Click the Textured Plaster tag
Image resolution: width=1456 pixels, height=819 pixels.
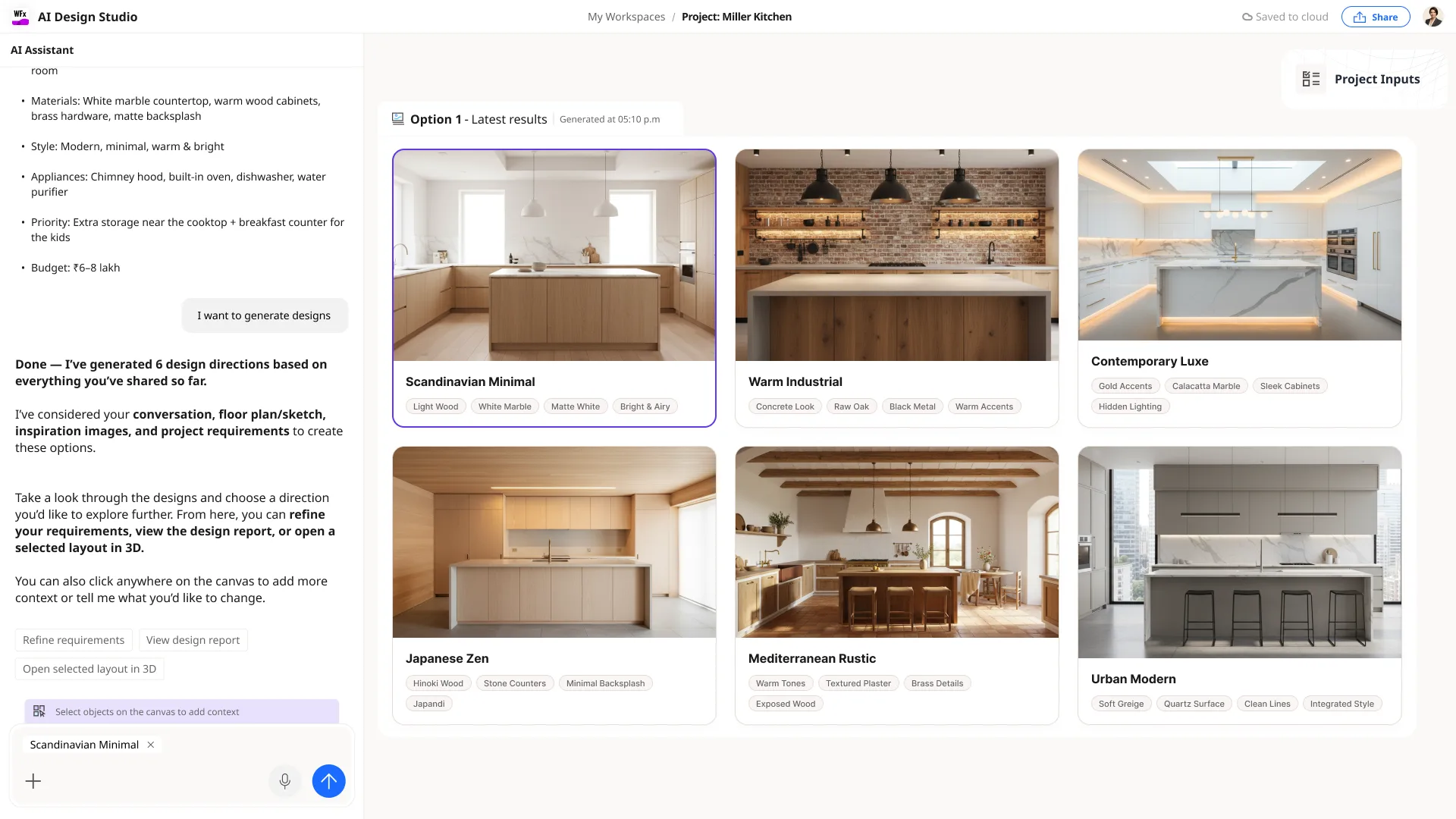point(858,683)
